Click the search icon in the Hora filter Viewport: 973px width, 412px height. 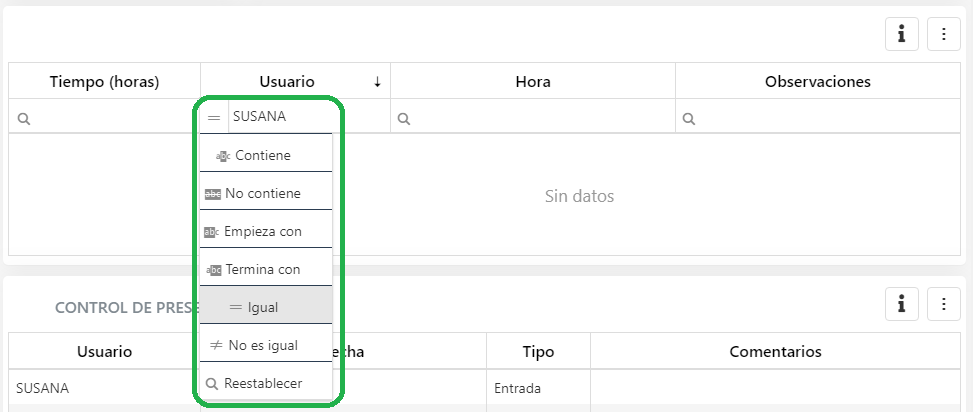[404, 118]
